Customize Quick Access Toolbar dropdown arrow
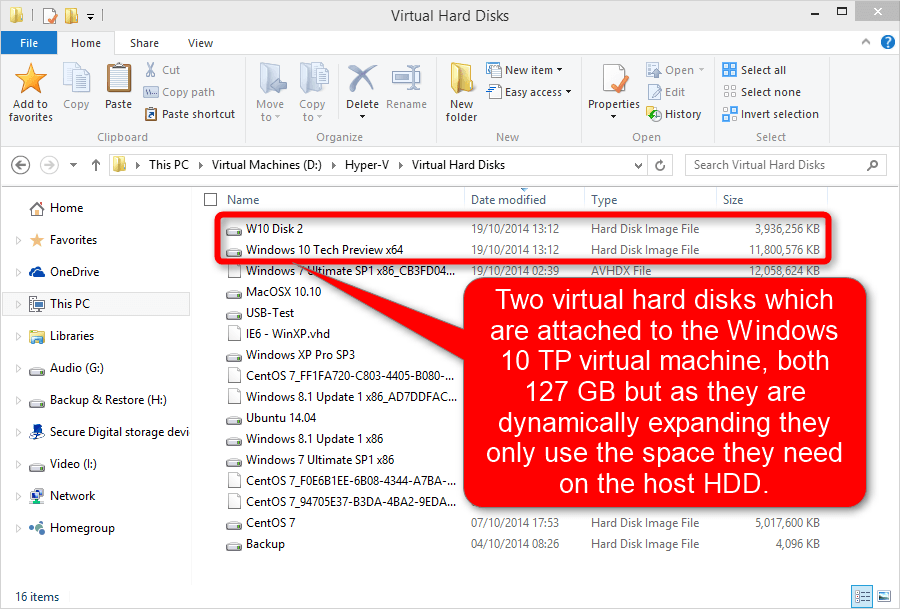The height and width of the screenshot is (609, 900). click(x=91, y=17)
